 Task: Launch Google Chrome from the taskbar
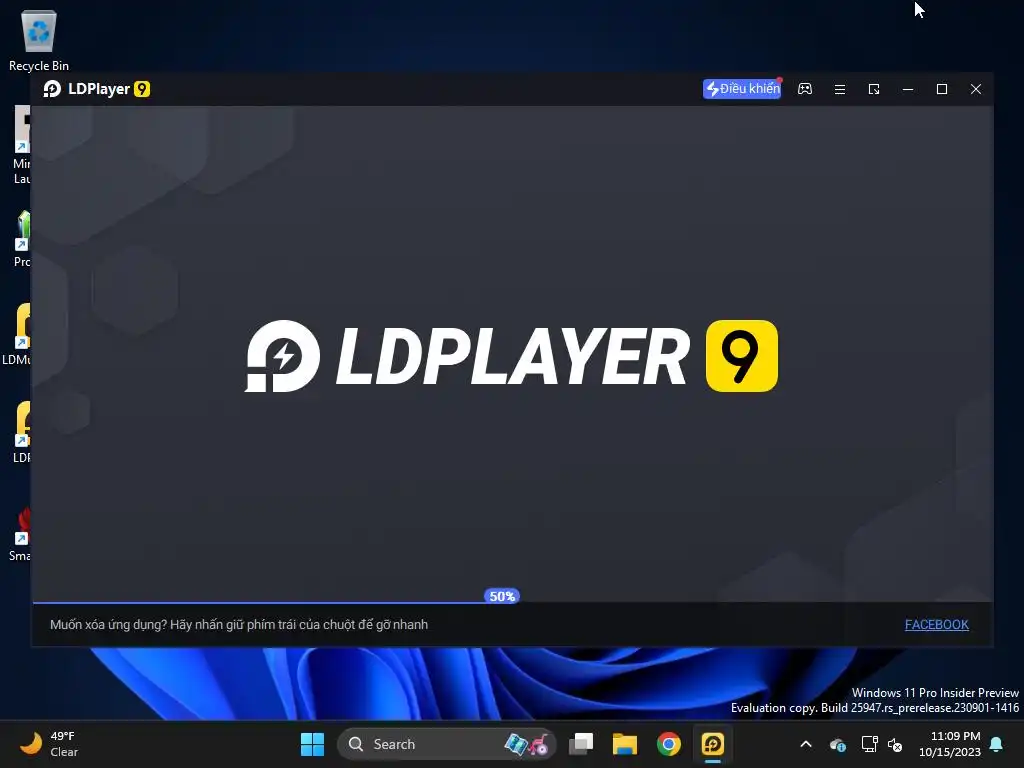click(669, 744)
